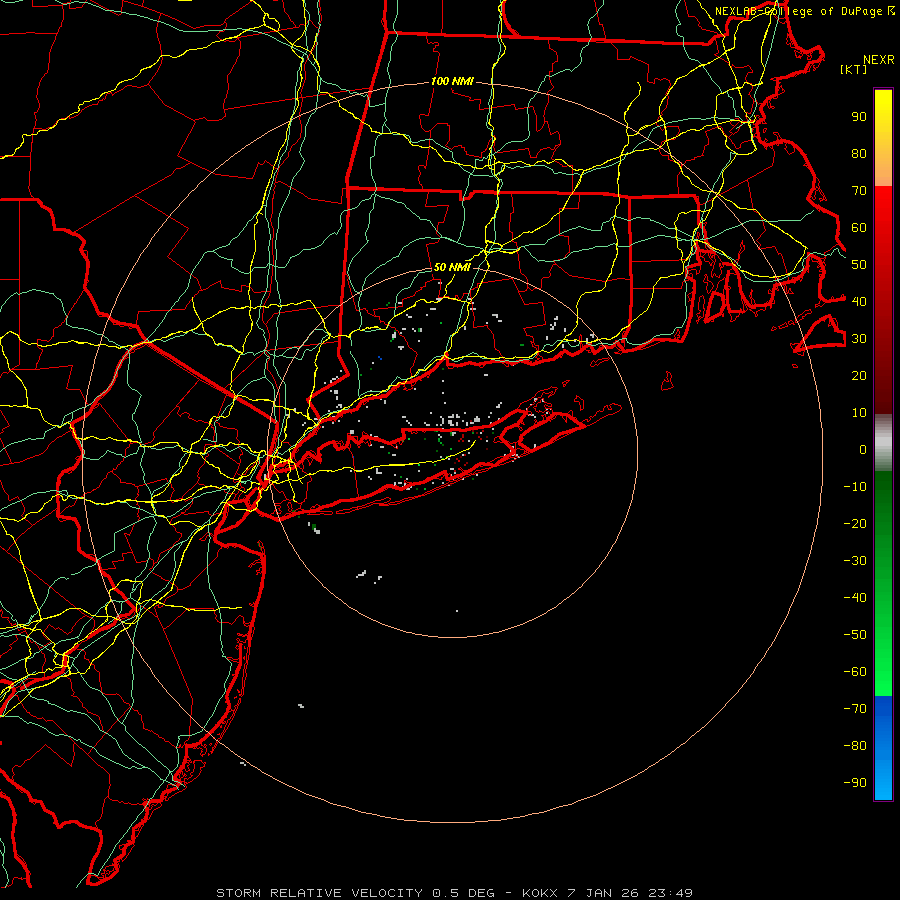The width and height of the screenshot is (900, 900).
Task: Select the 20 value on the velocity scale
Action: 859,376
